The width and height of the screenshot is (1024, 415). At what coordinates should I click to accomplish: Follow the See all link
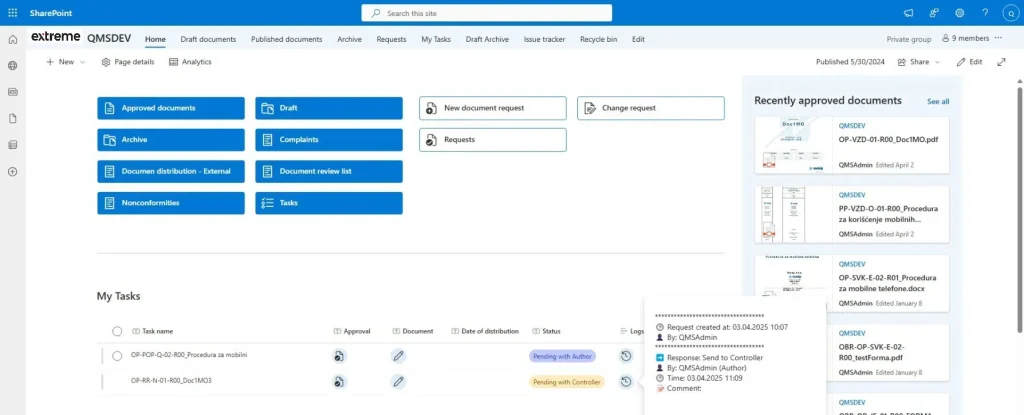937,101
